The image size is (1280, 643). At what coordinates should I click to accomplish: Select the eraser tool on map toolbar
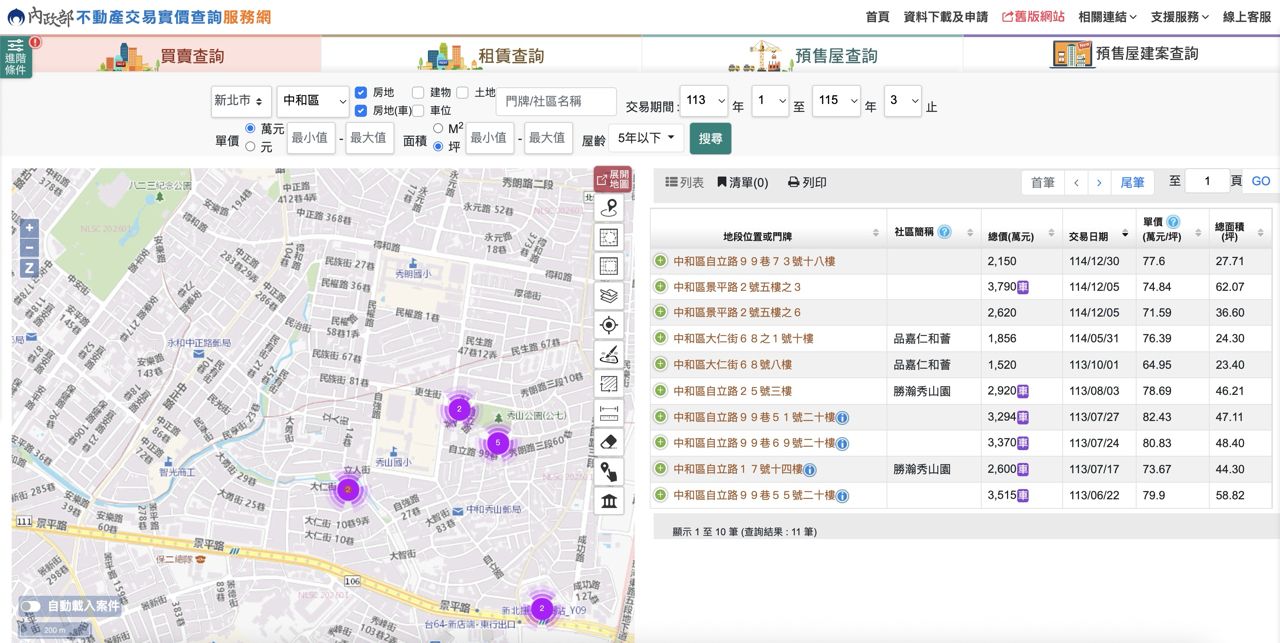pos(609,442)
